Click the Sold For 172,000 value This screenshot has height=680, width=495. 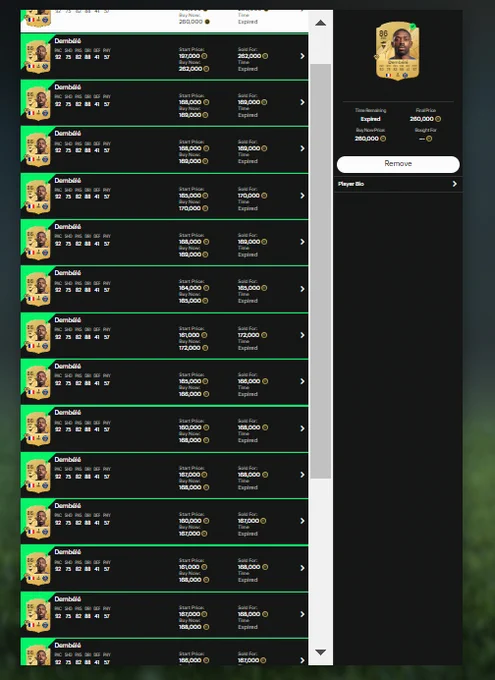[249, 335]
